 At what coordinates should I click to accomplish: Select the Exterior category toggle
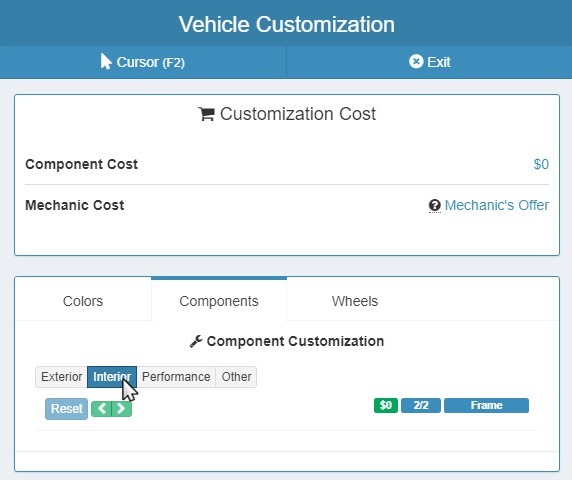(61, 377)
